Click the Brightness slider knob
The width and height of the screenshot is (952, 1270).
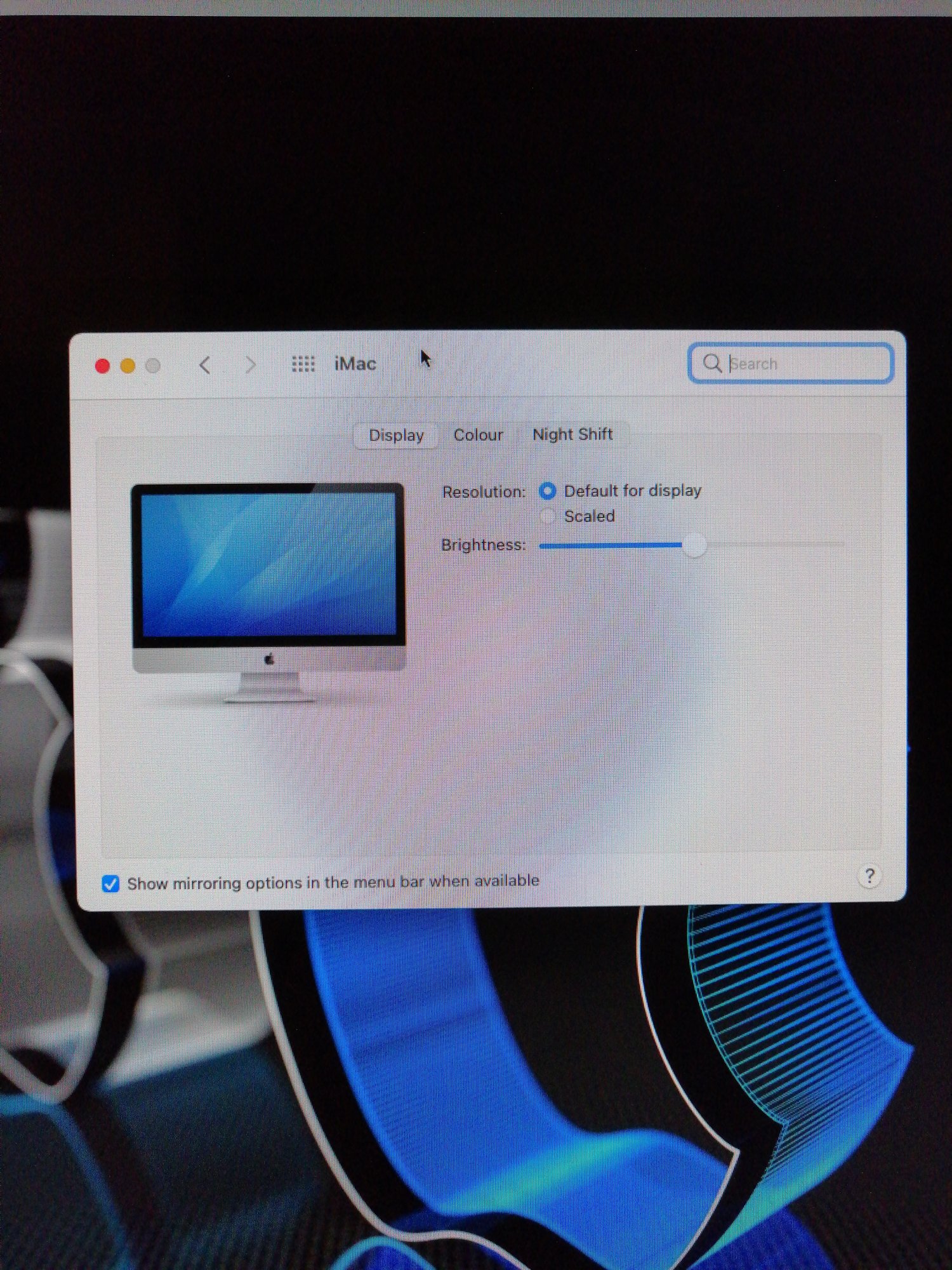695,545
